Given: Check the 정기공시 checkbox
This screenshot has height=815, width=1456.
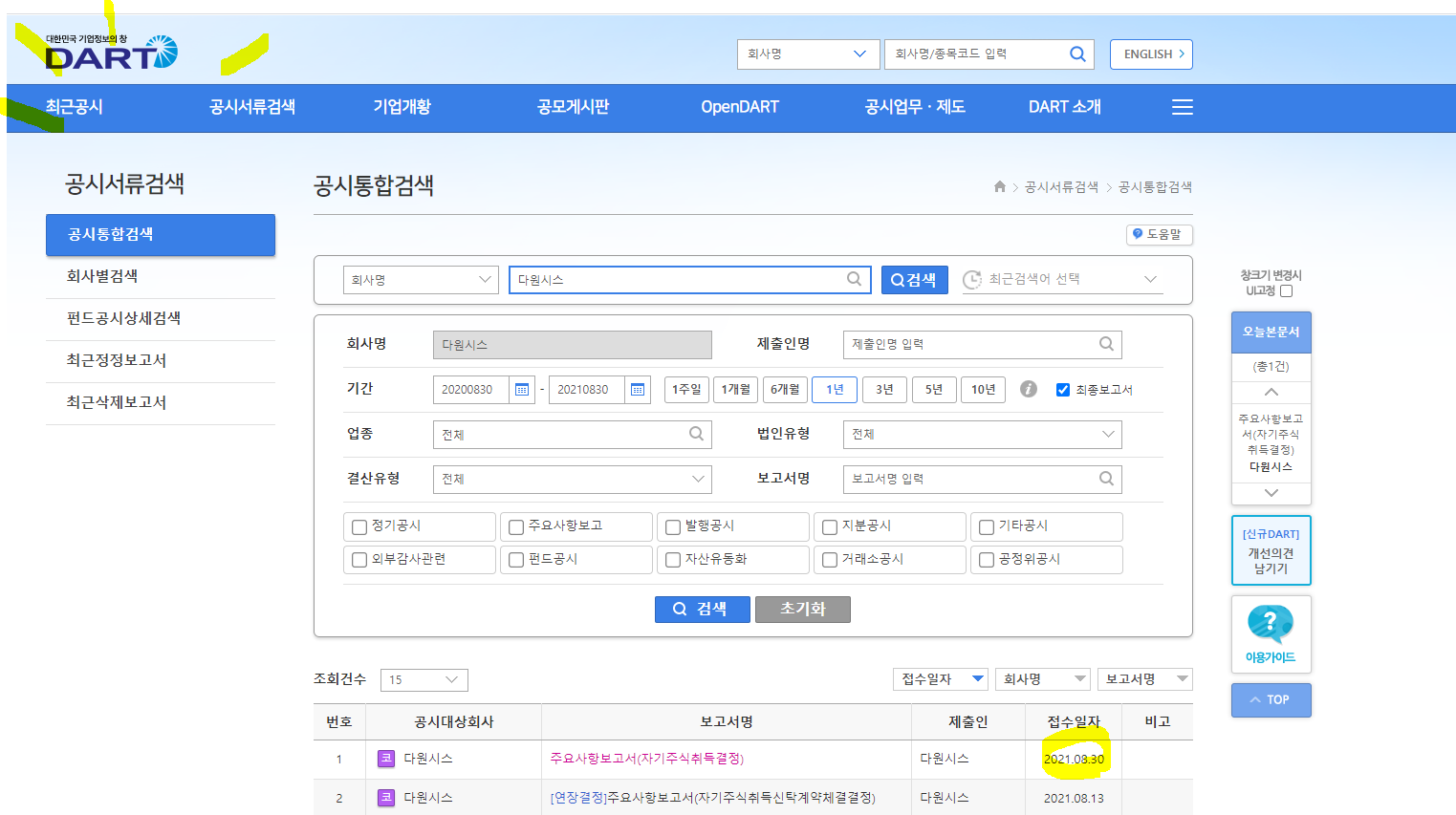Looking at the screenshot, I should [x=359, y=527].
